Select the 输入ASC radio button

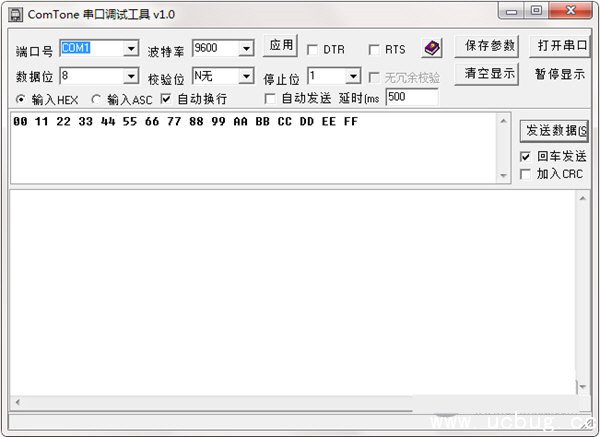tap(96, 99)
